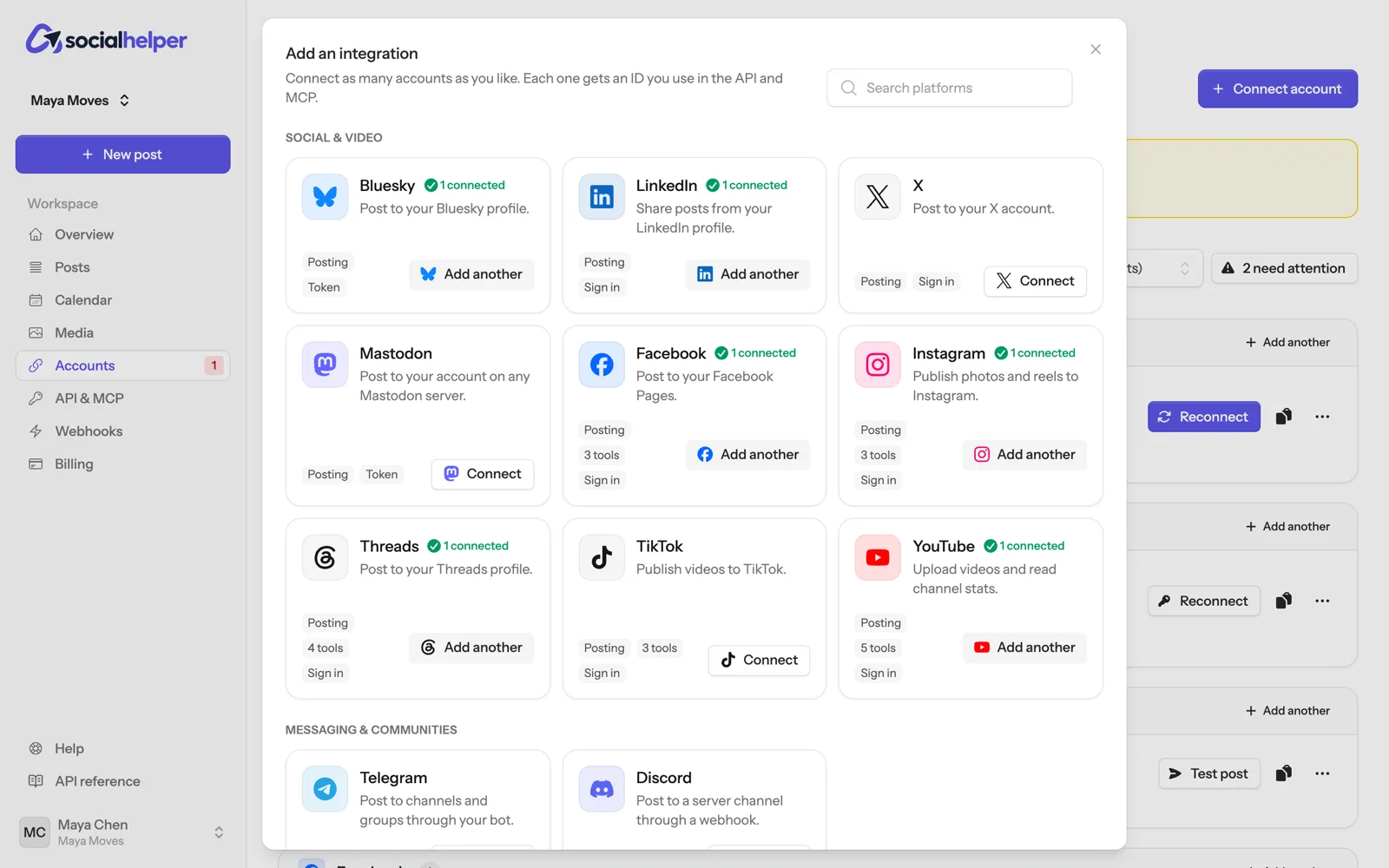This screenshot has height=868, width=1389.
Task: Open the Calendar page
Action: point(122,300)
